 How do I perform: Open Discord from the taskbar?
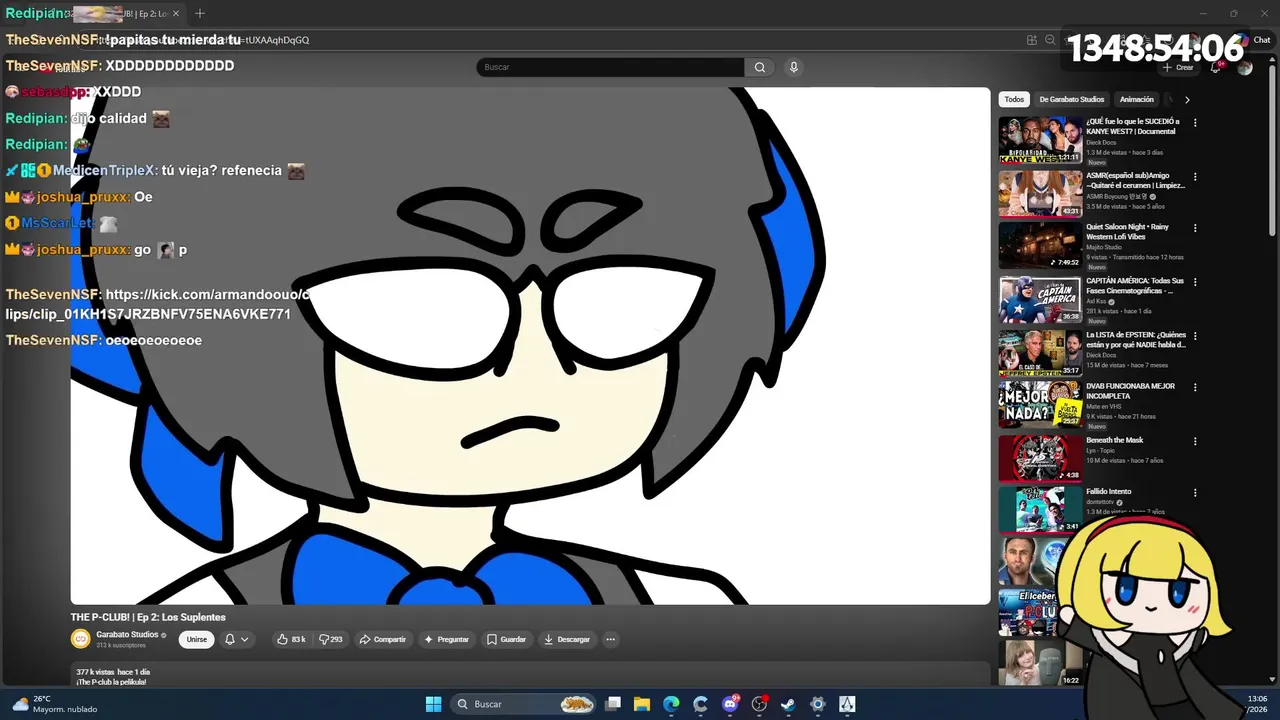pos(731,704)
